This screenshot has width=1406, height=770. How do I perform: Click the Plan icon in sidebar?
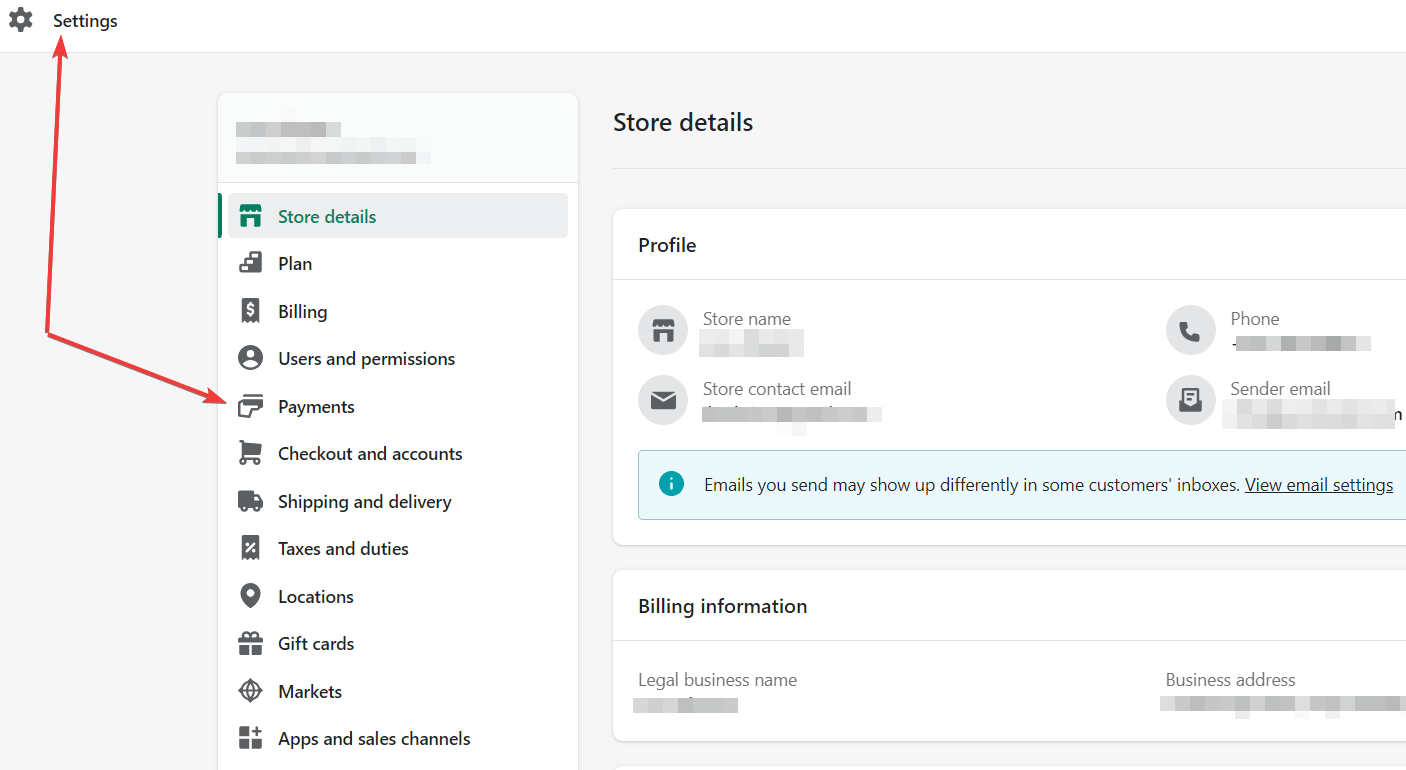tap(250, 264)
